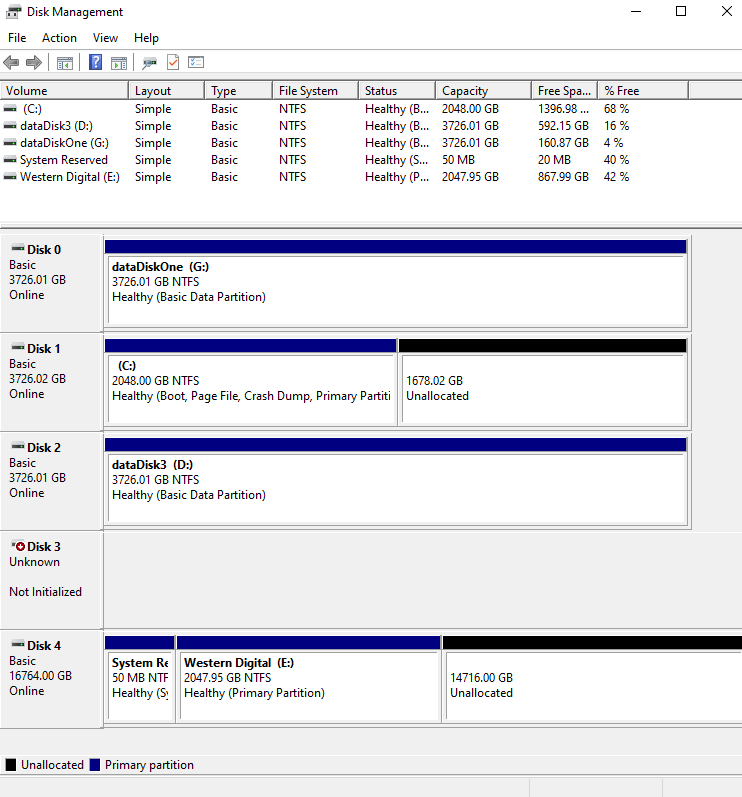Select the Western Digital (E:) partition block
Viewport: 742px width, 797px height.
(x=308, y=679)
